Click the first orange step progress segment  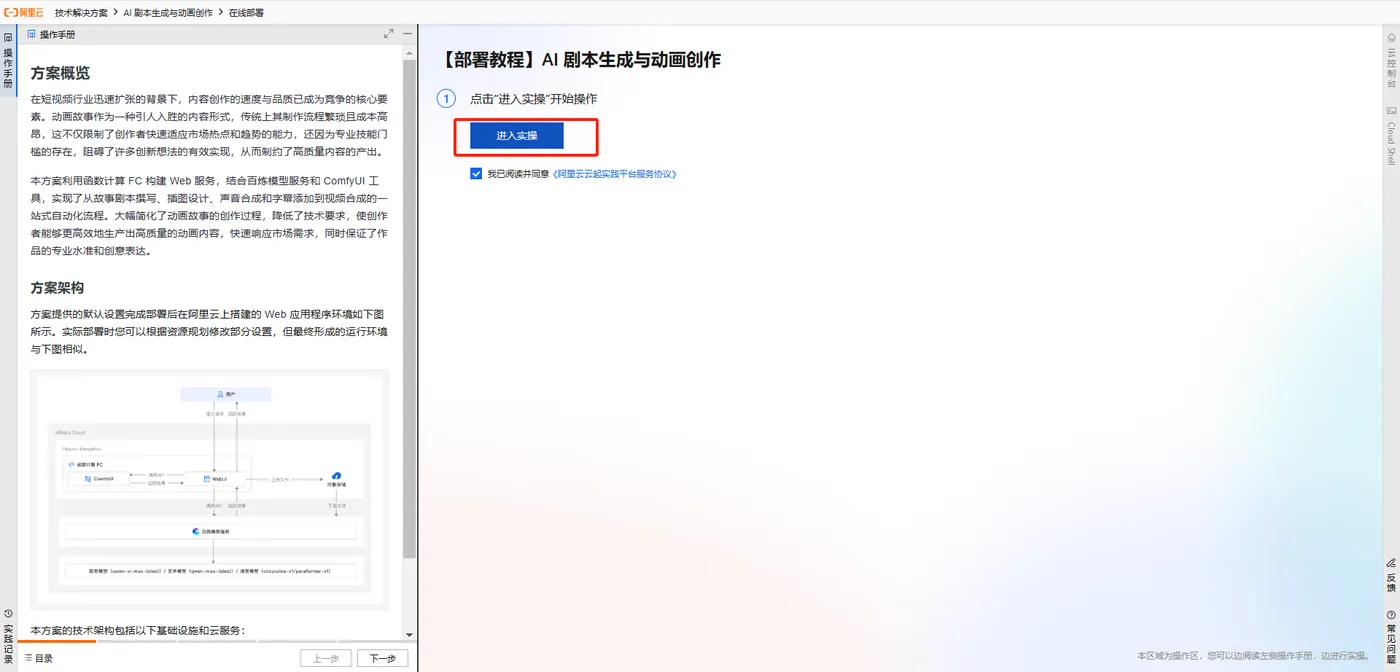56,642
